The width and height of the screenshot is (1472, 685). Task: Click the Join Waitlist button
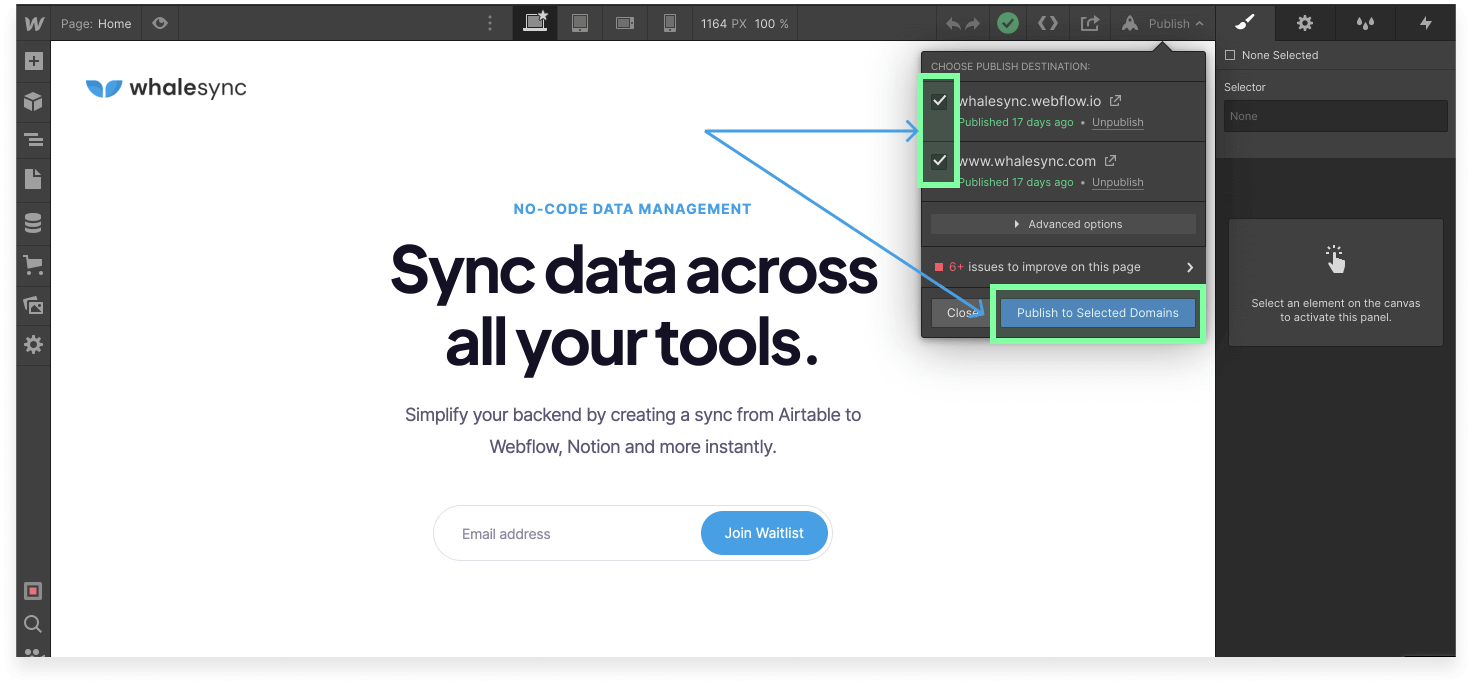(x=764, y=533)
